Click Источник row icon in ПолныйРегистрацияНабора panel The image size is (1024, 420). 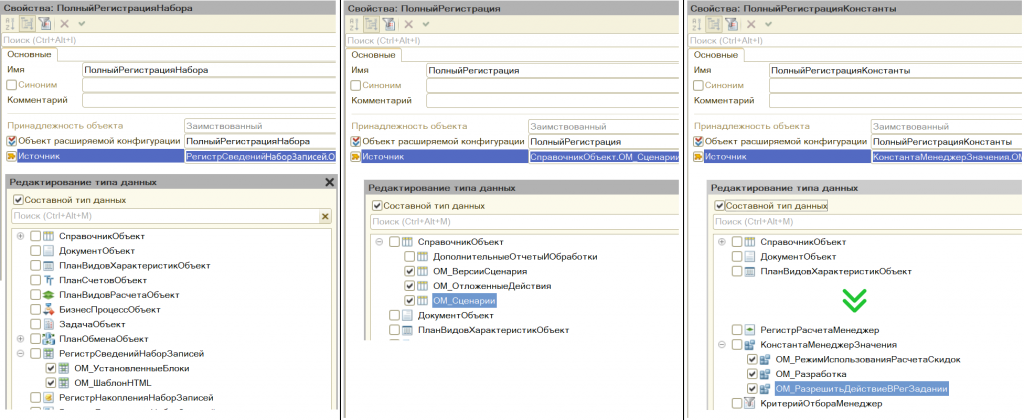pos(10,156)
